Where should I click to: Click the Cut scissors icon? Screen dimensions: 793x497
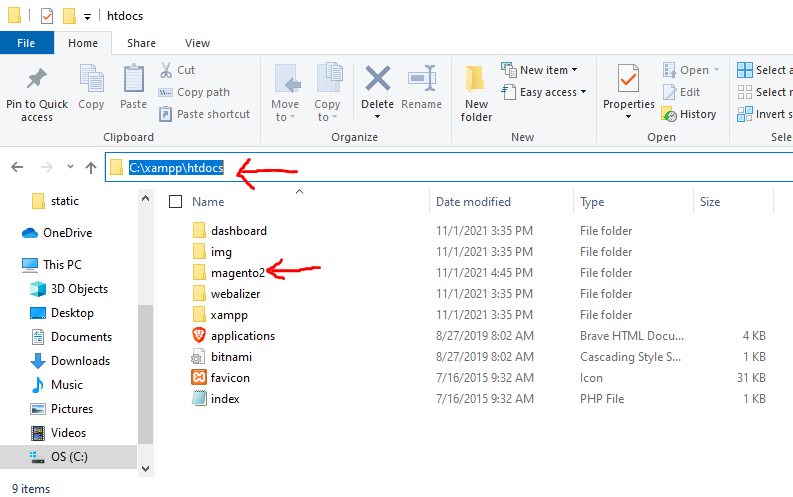(x=166, y=70)
